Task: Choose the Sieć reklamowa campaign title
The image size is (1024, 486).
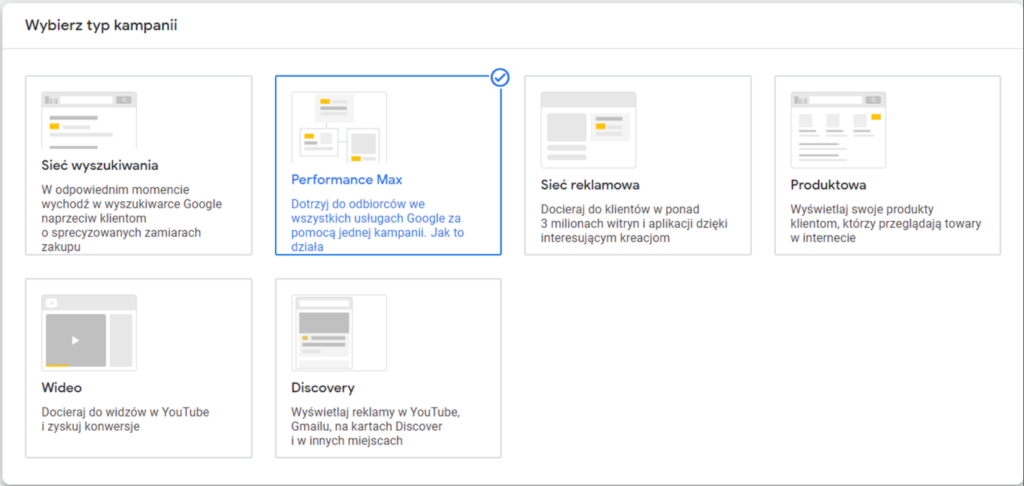Action: point(589,185)
